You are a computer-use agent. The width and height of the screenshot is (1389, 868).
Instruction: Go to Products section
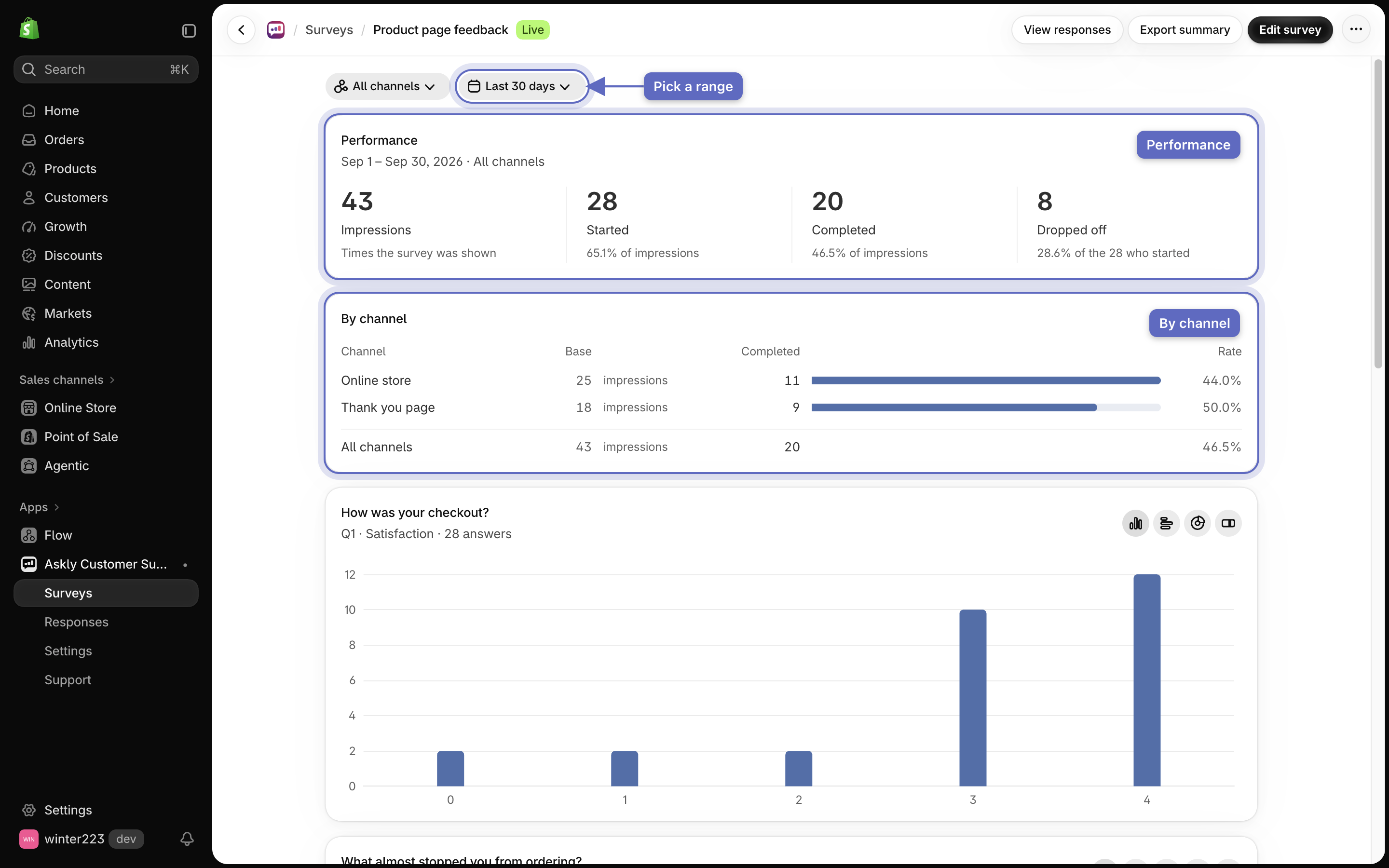coord(106,169)
